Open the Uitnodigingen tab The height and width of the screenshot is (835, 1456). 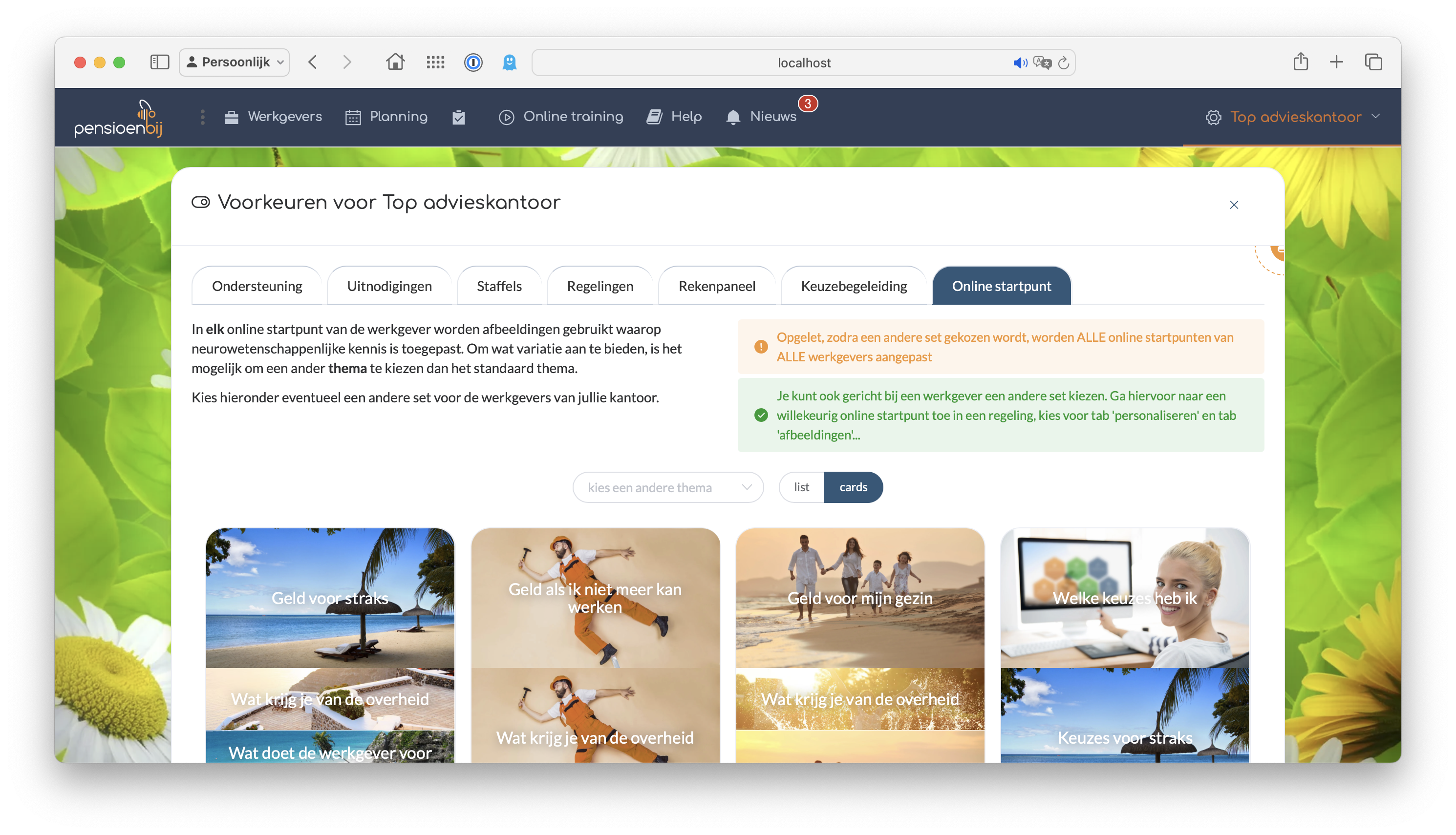[389, 286]
